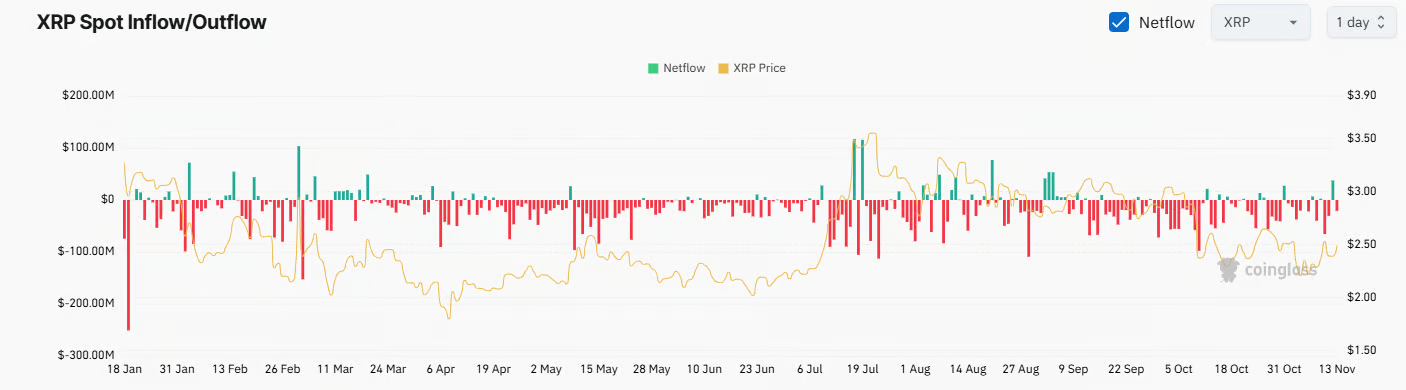Uncheck the Netflow checkbox
The width and height of the screenshot is (1406, 390).
(1120, 22)
